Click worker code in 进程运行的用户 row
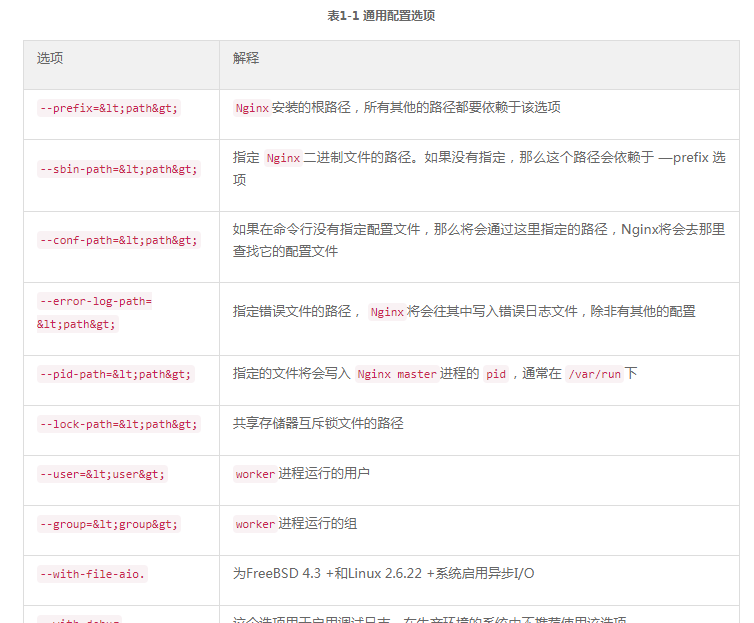This screenshot has width=754, height=623. 255,474
